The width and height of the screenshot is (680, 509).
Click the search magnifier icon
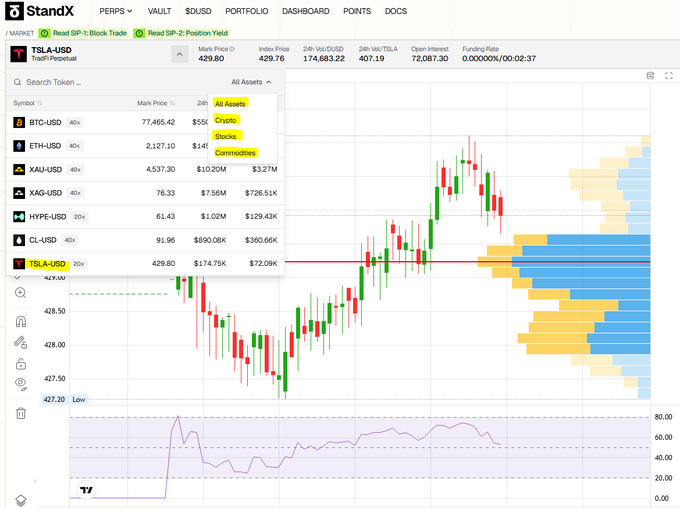(x=17, y=82)
